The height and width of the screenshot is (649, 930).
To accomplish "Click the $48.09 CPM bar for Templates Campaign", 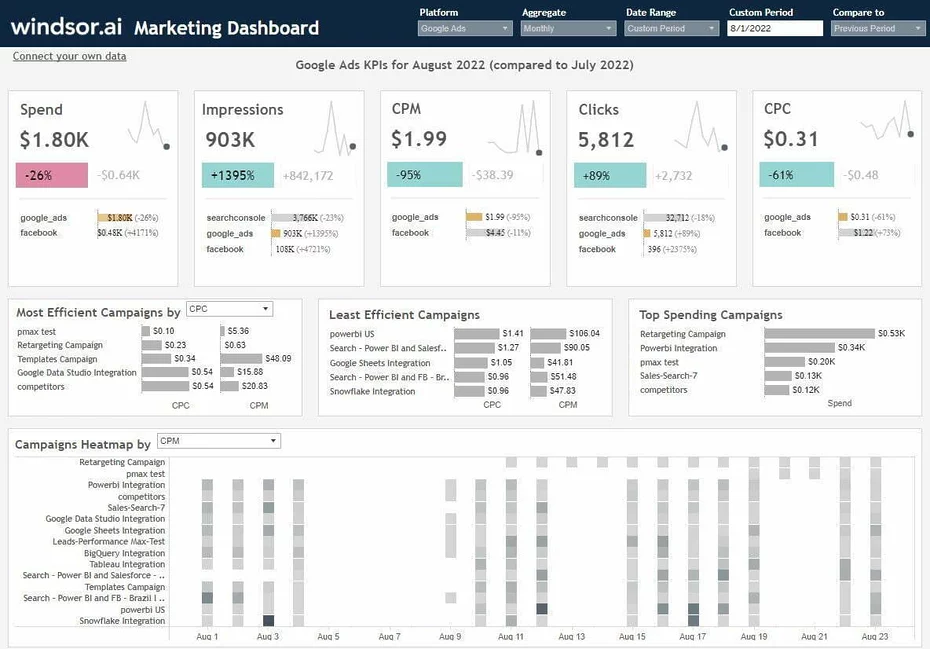I will 241,358.
